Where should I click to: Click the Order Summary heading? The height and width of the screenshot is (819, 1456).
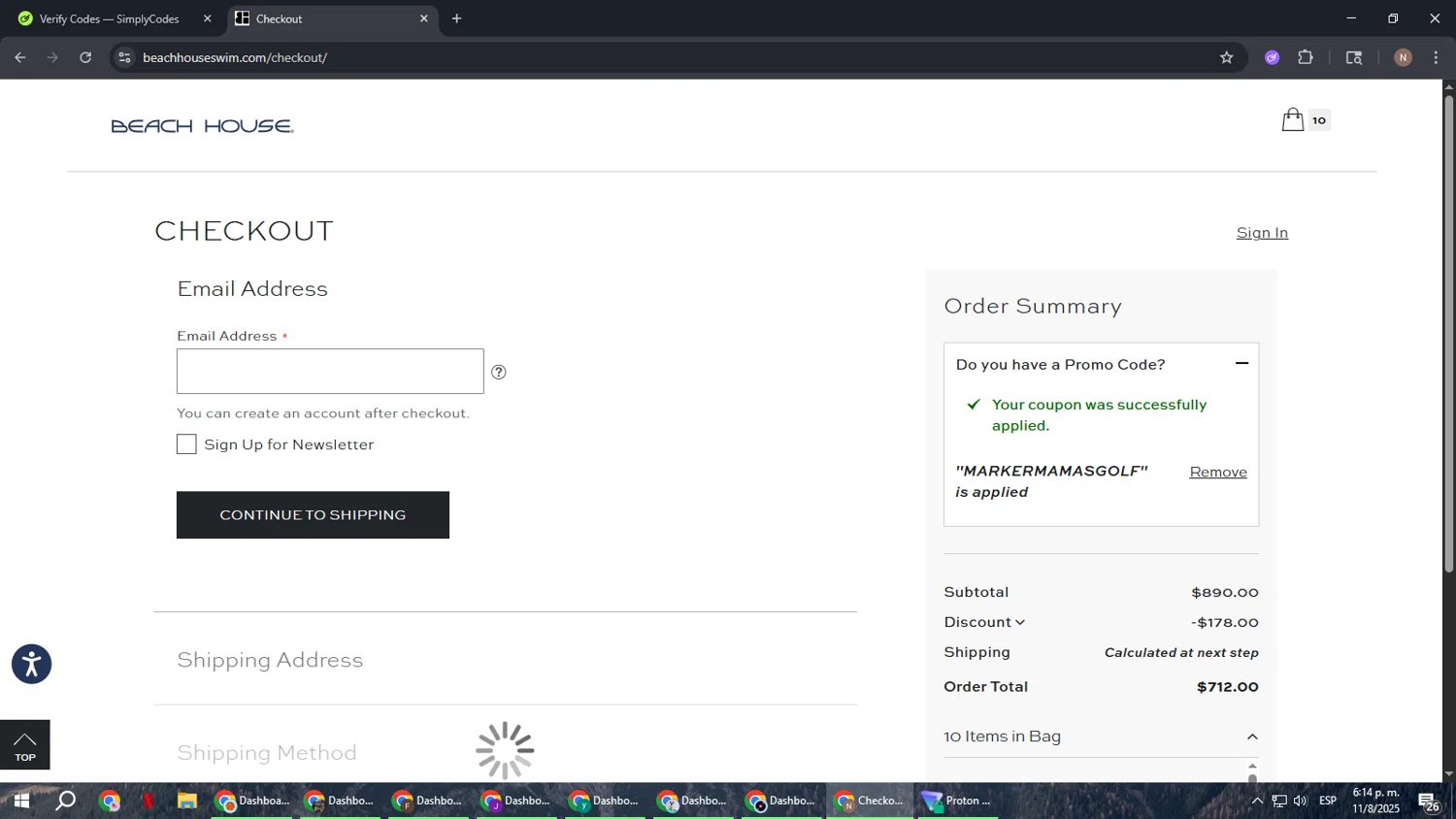[1033, 306]
